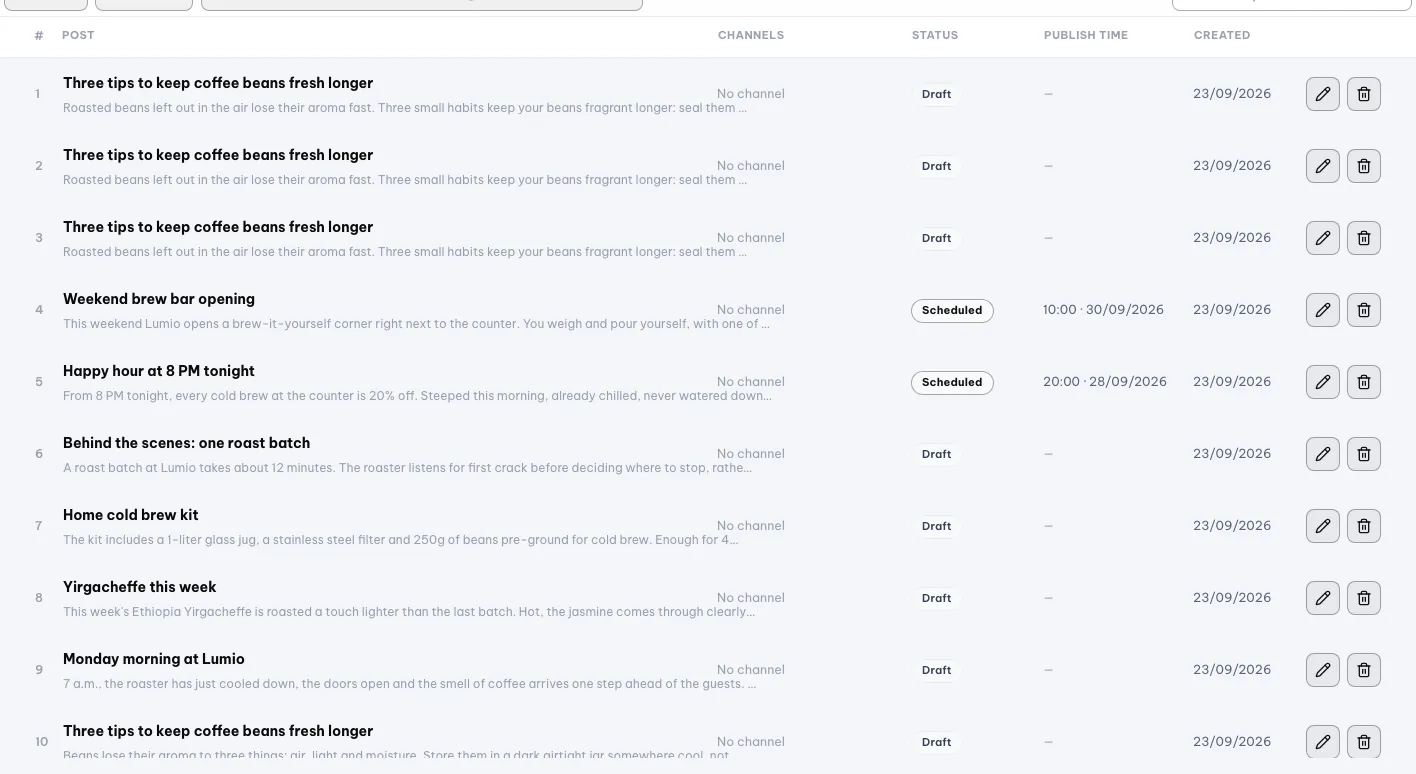
Task: Edit post number 2 with the pencil icon
Action: [x=1323, y=166]
